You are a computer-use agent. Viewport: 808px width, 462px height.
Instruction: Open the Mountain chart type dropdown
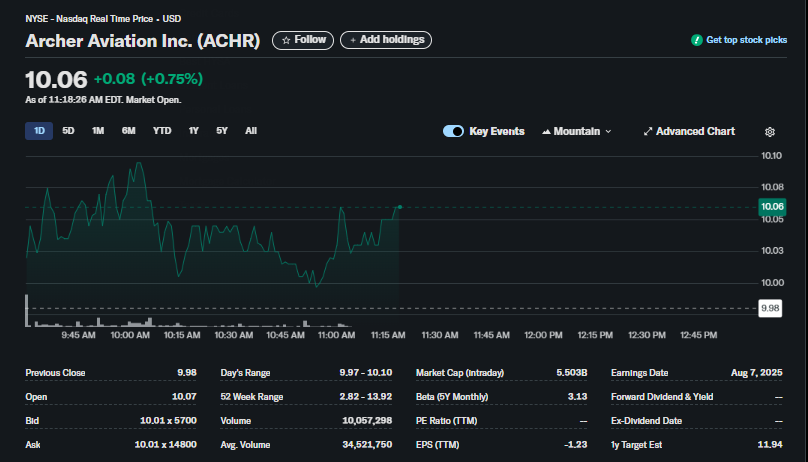pyautogui.click(x=577, y=131)
